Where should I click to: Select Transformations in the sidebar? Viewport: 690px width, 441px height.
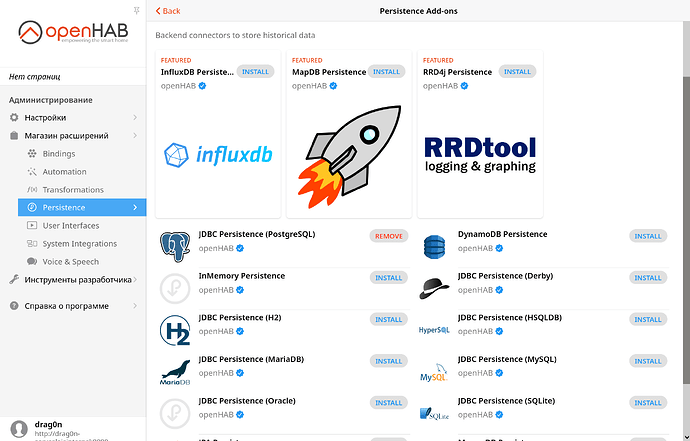click(82, 190)
